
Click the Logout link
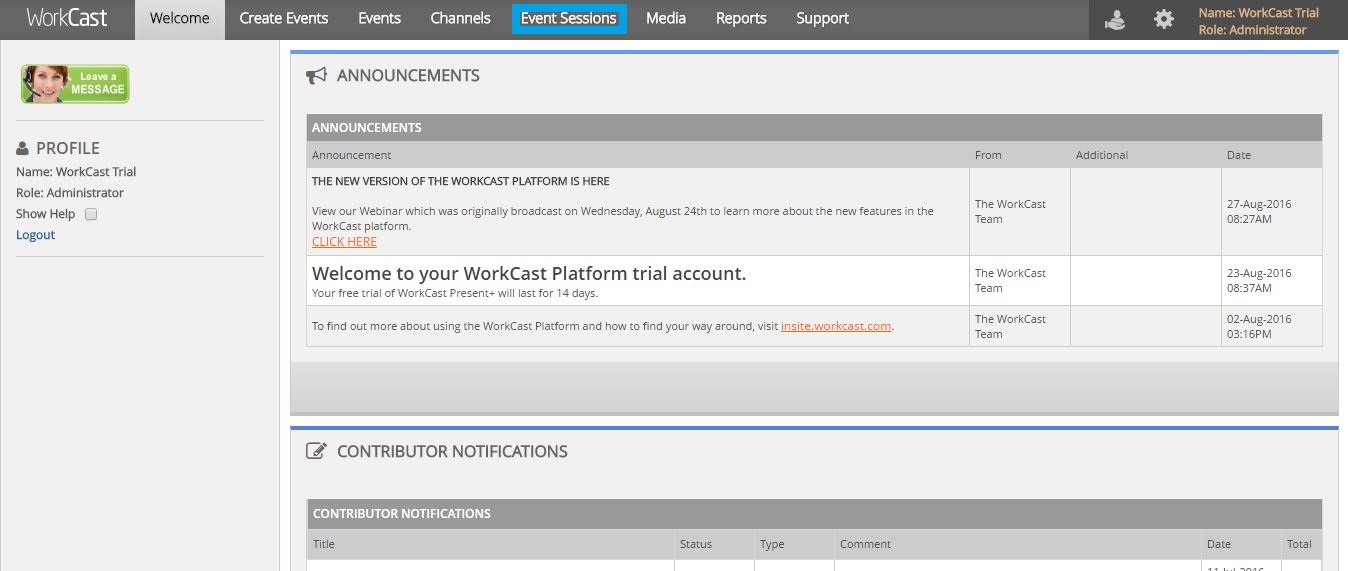point(35,235)
